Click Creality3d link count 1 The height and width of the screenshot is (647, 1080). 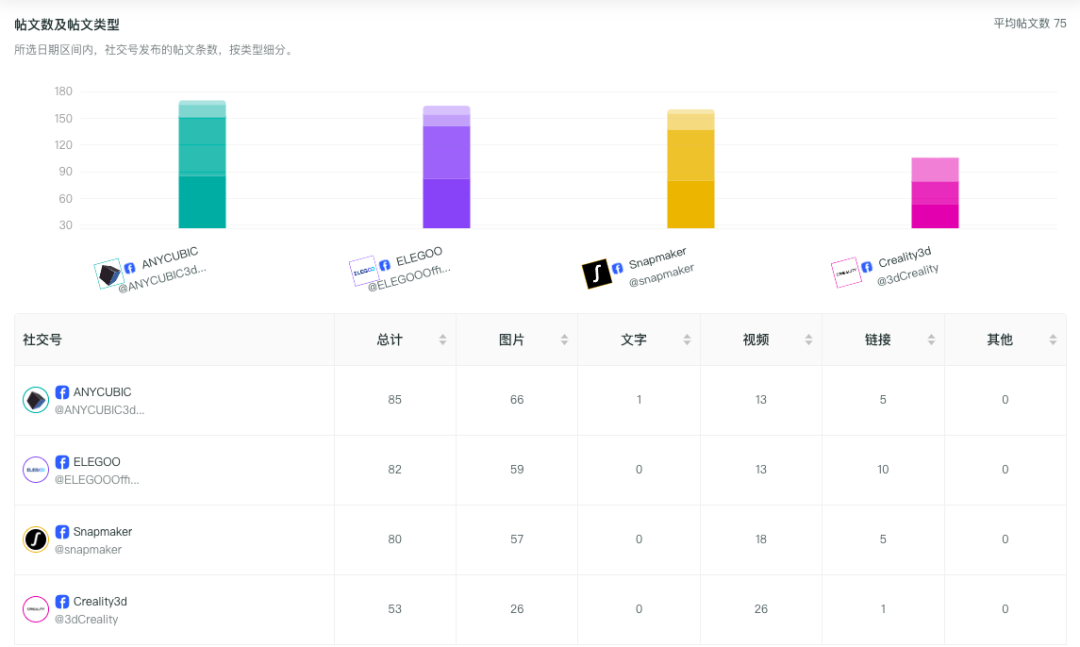(883, 609)
